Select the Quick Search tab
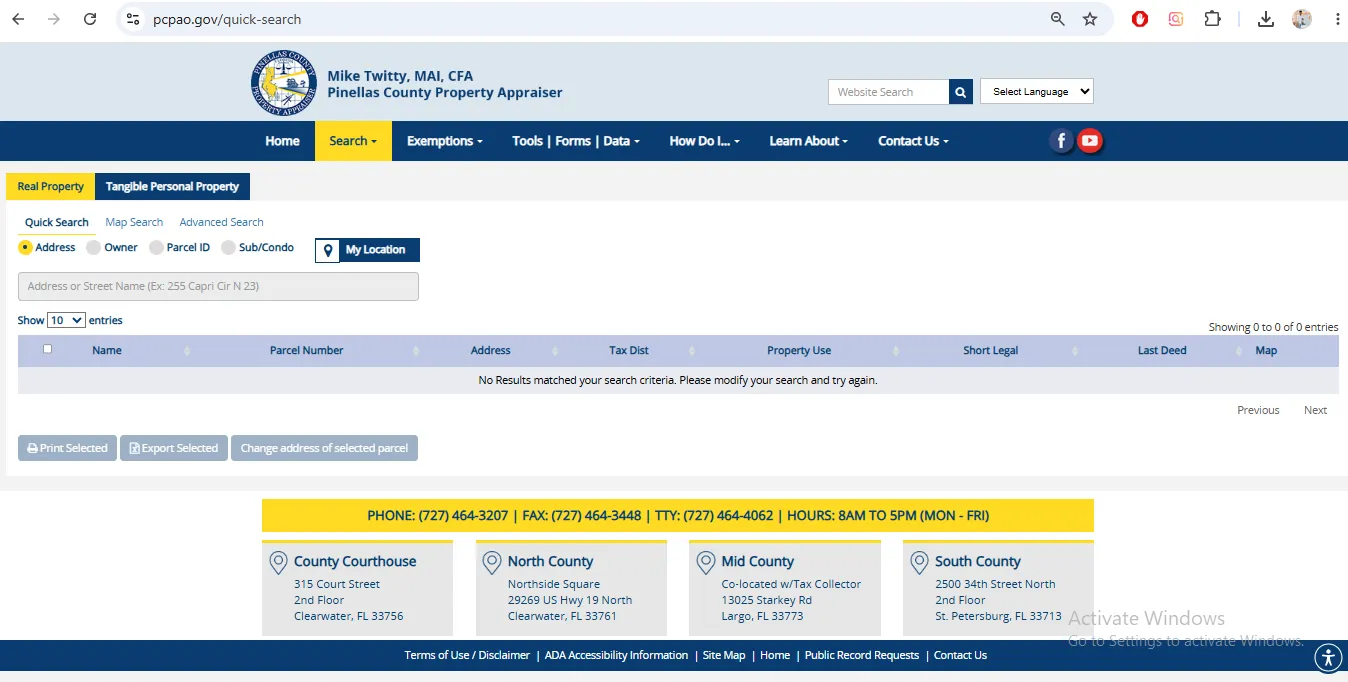Screen dimensions: 1348x682 (x=57, y=222)
